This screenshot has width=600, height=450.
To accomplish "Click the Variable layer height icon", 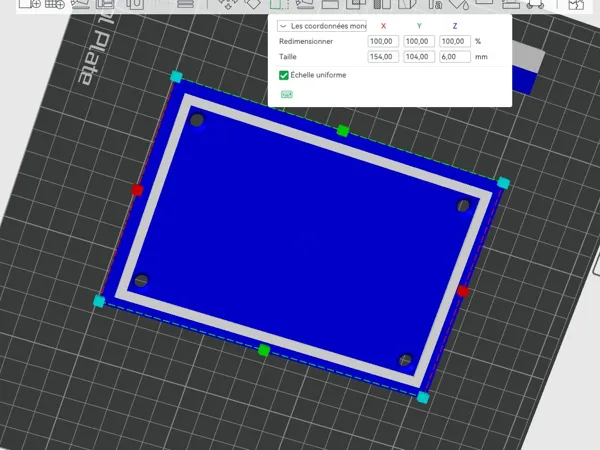I will coord(185,4).
